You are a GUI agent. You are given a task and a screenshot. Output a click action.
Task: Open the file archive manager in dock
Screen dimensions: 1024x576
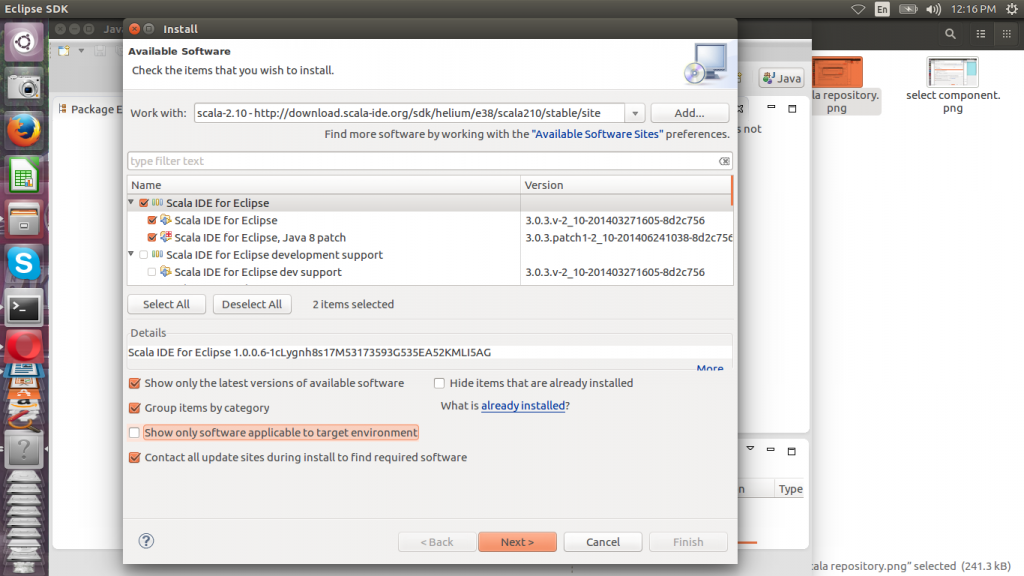(x=24, y=219)
